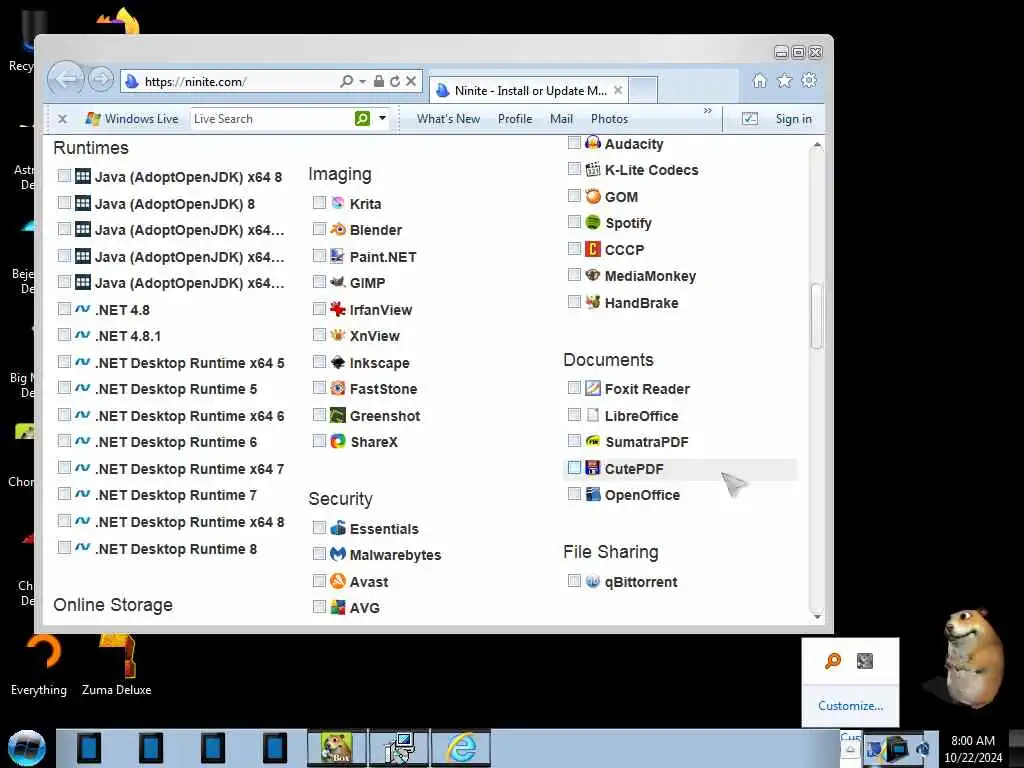Check the Essentials checkbox
This screenshot has height=768, width=1024.
point(319,528)
